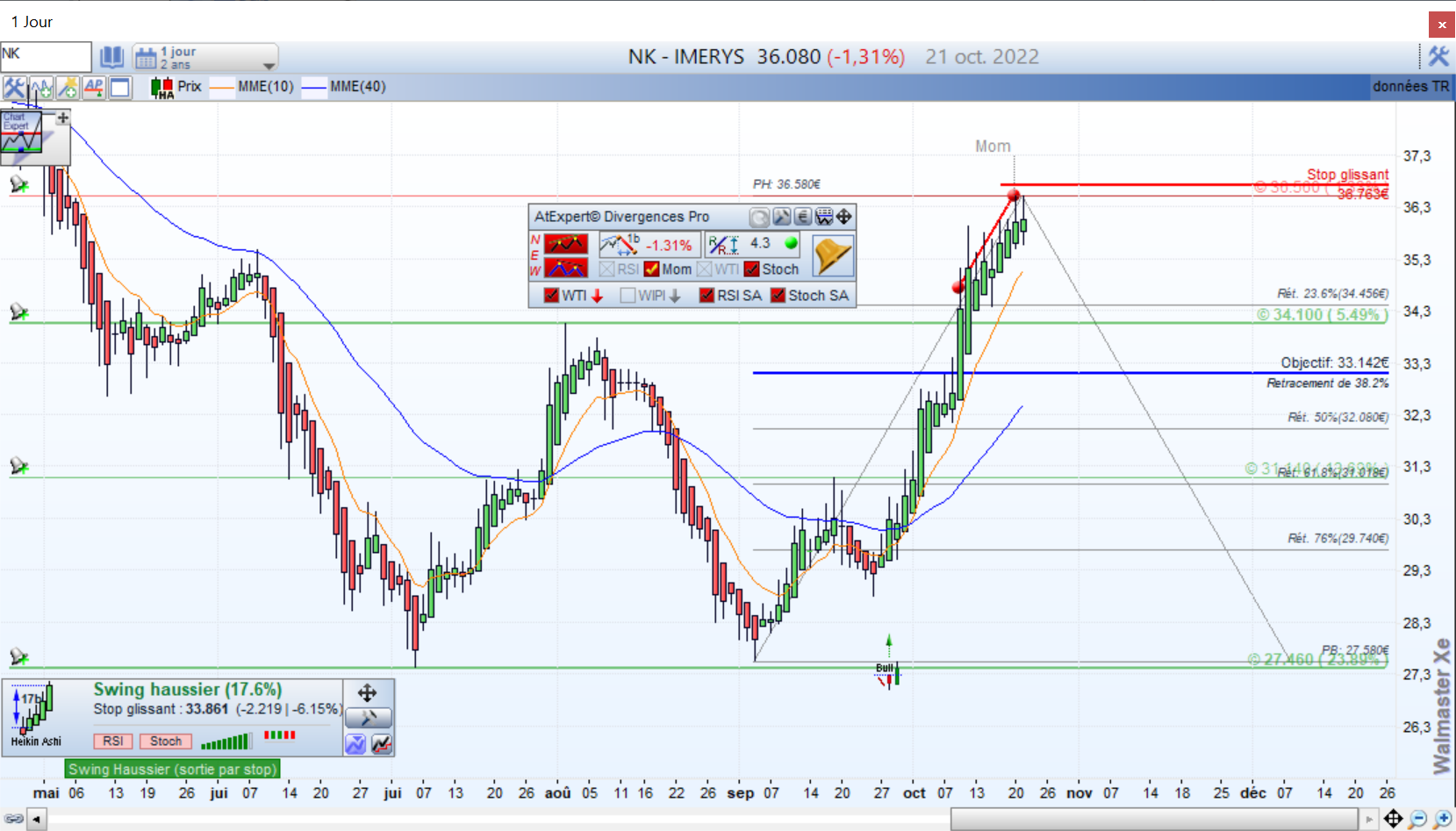The image size is (1456, 831).
Task: Uncheck the Stoch checkbox
Action: 752,269
